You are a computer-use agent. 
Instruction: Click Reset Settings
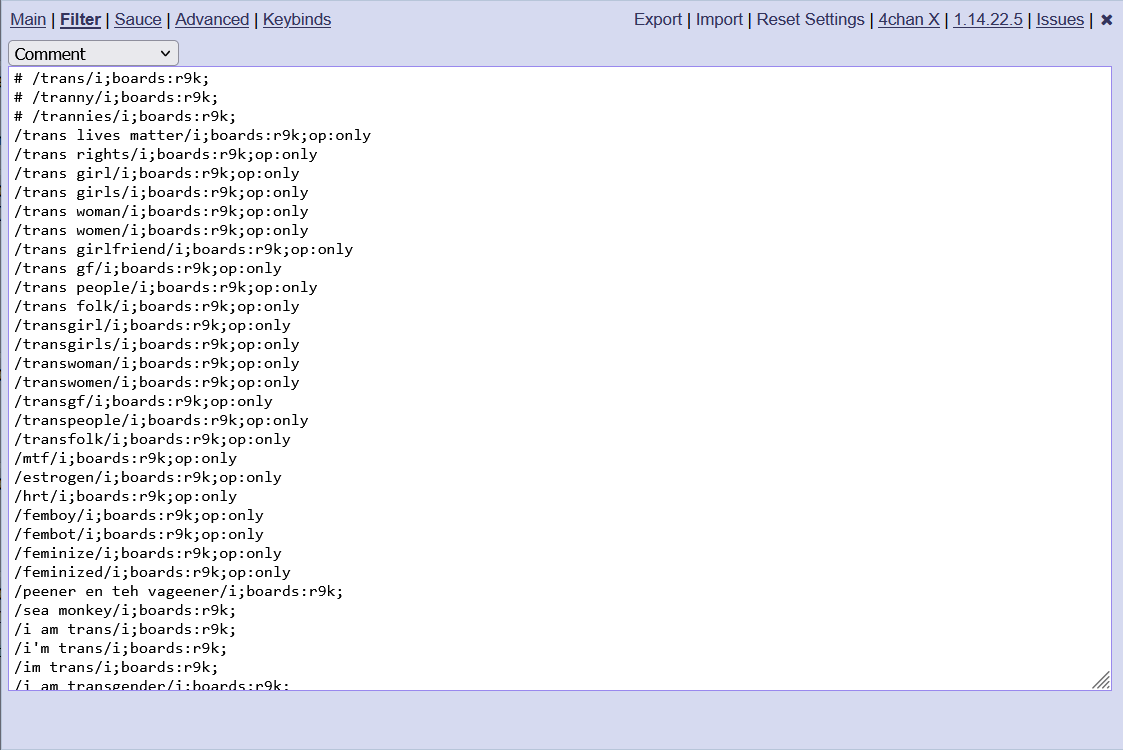(810, 19)
